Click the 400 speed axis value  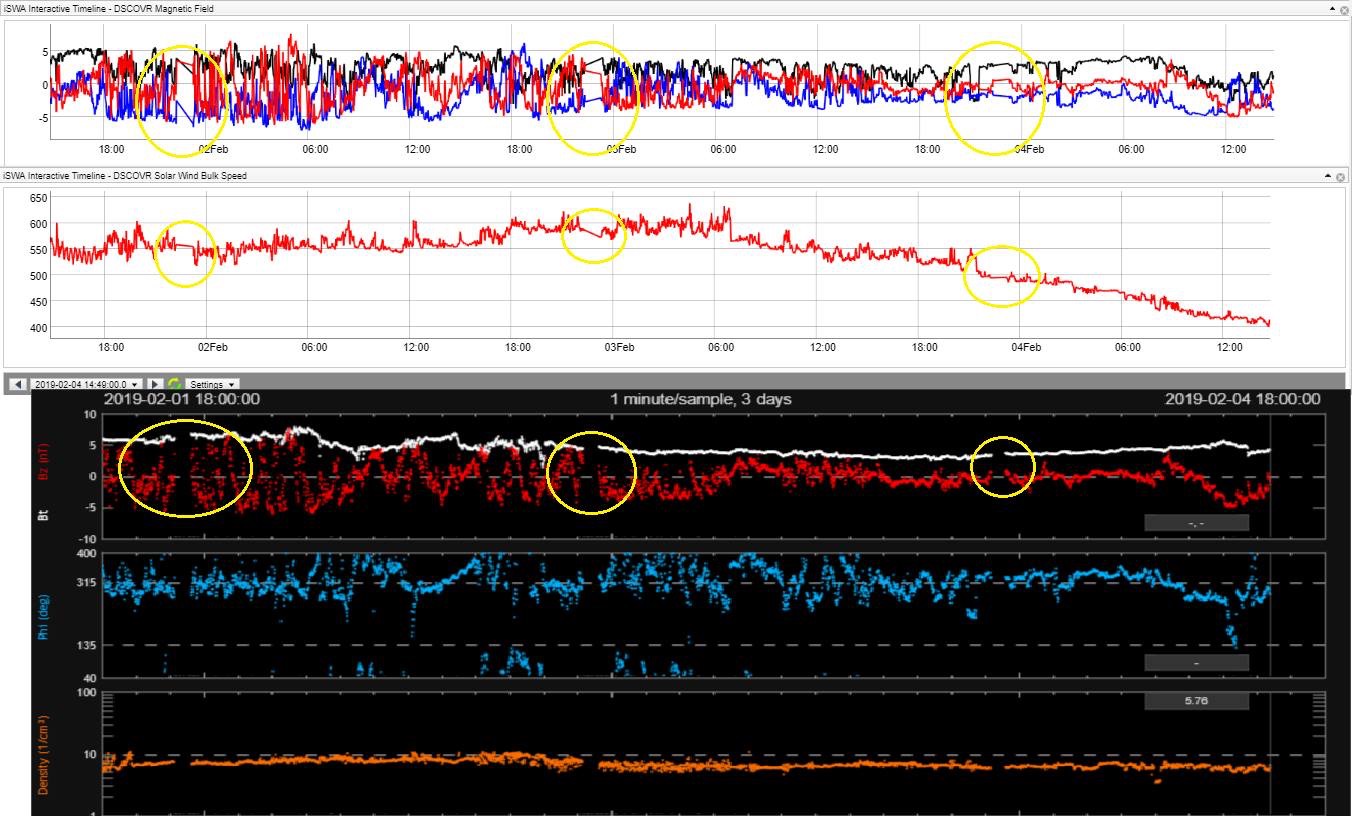point(38,327)
